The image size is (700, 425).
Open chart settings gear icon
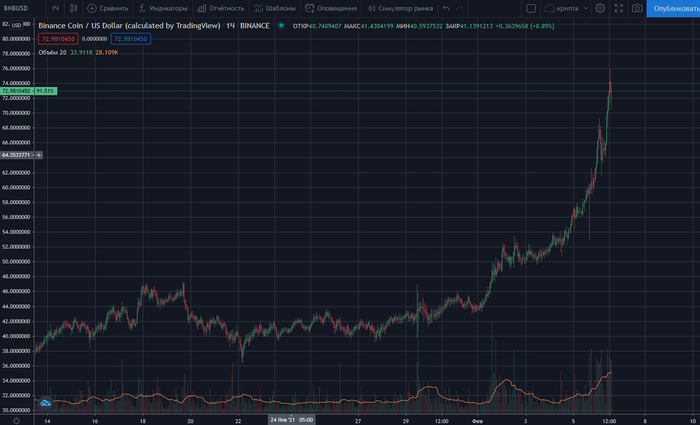(x=600, y=8)
